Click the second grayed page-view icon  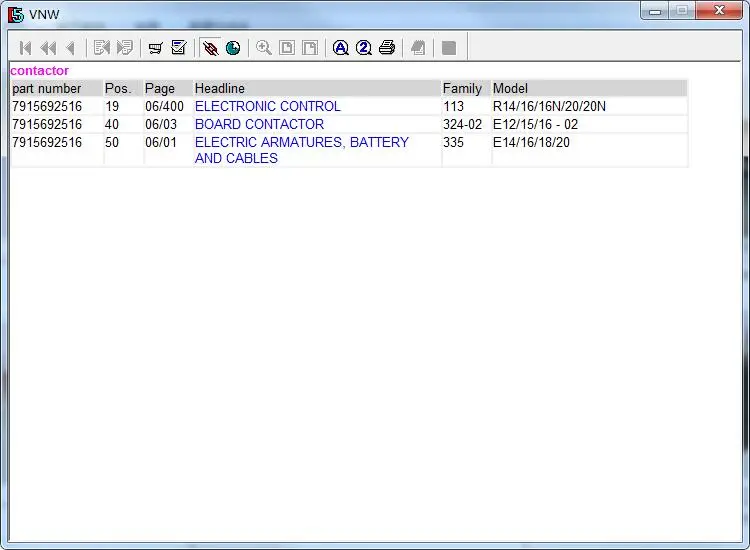coord(310,48)
